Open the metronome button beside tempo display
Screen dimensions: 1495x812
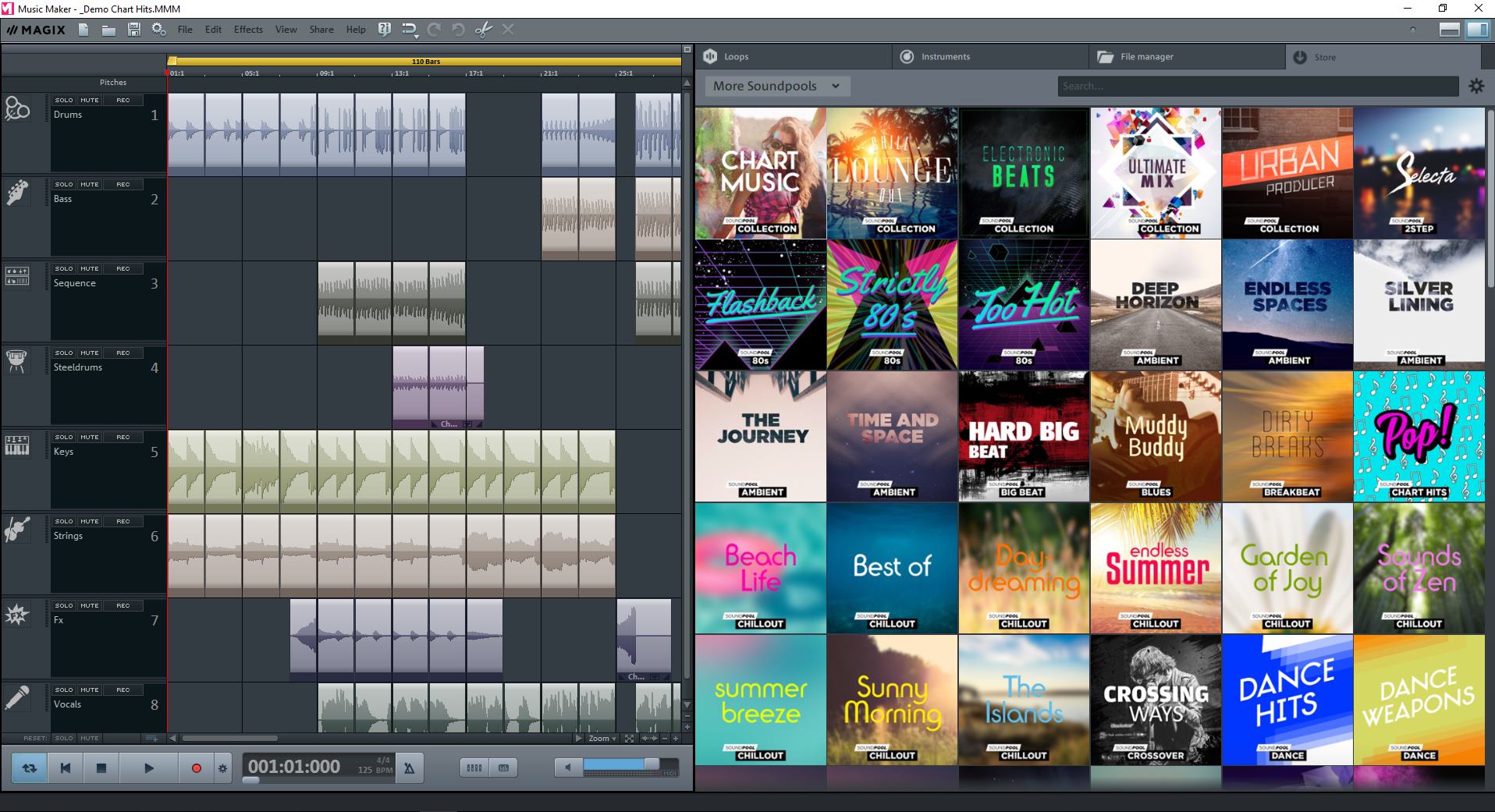click(x=409, y=768)
